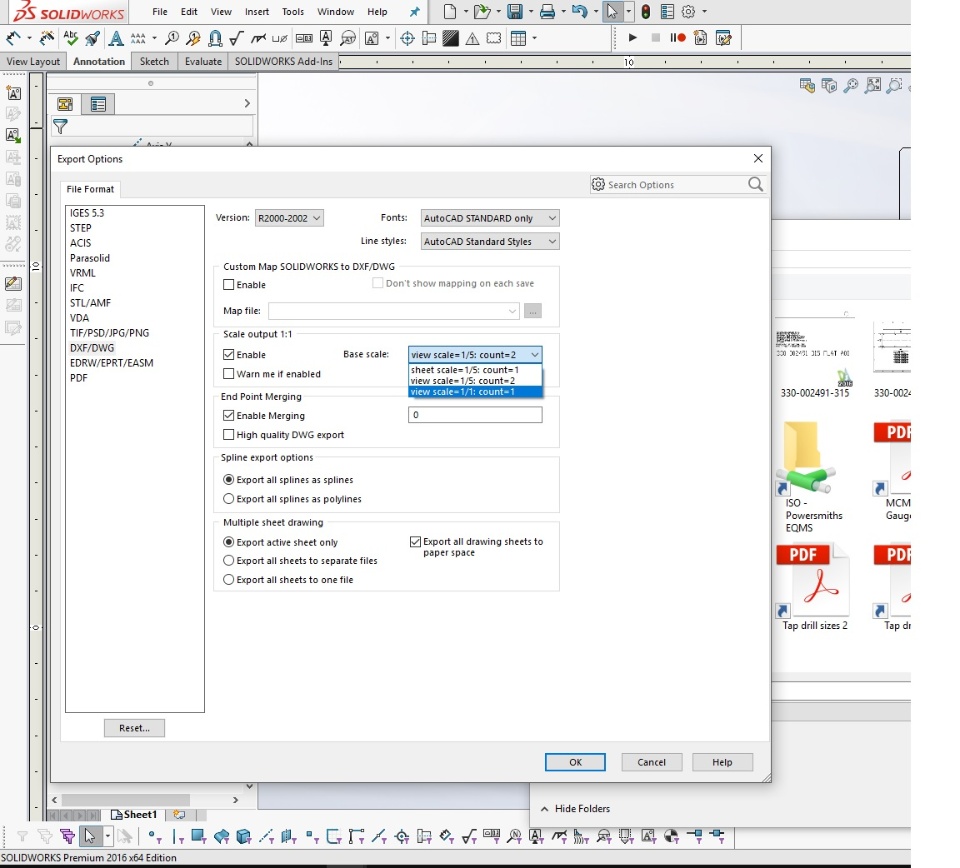Screen dimensions: 960x868
Task: Click the Cancel button
Action: (651, 762)
